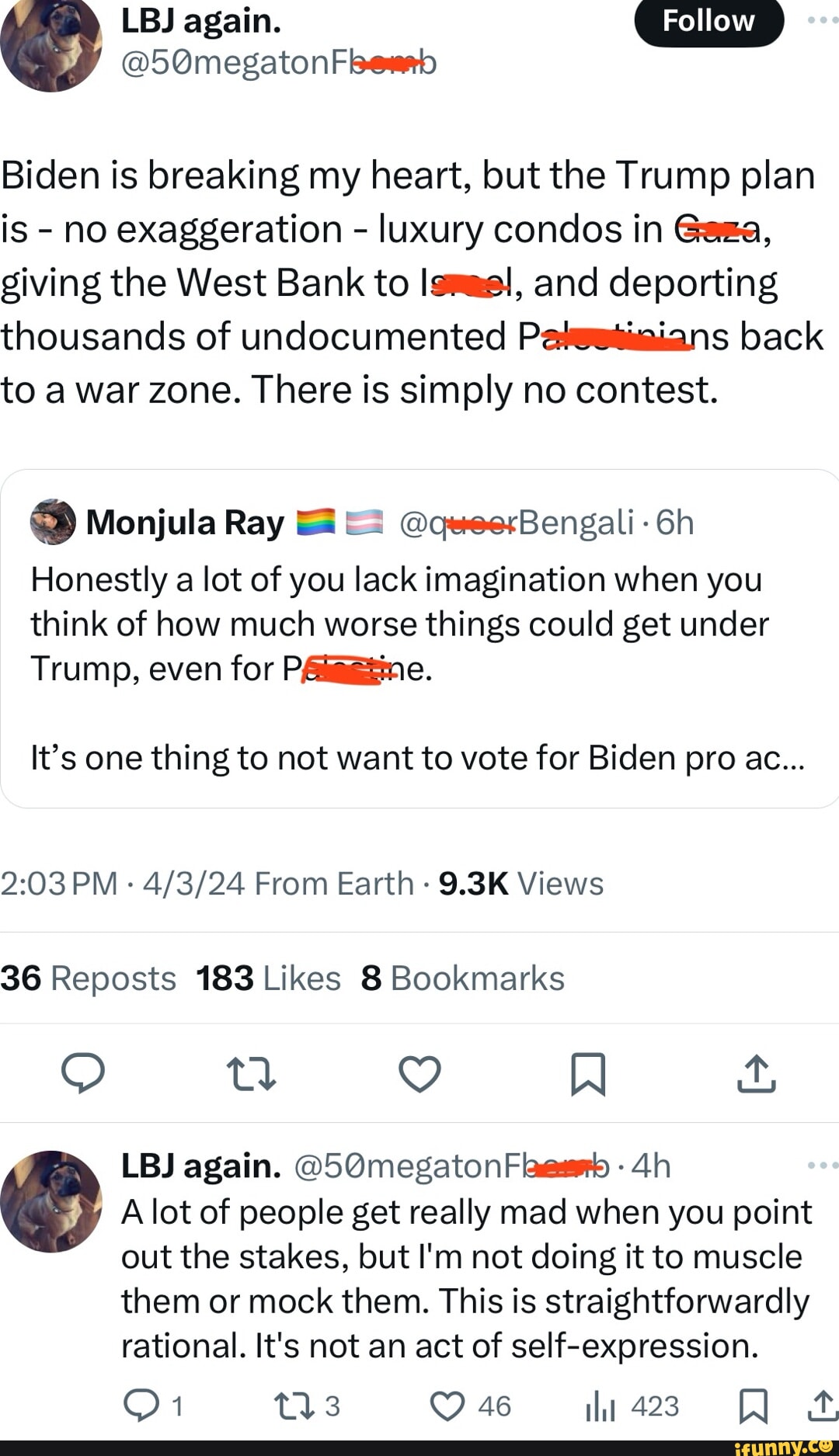The image size is (839, 1456).
Task: Repost the main tweet
Action: click(x=251, y=1073)
